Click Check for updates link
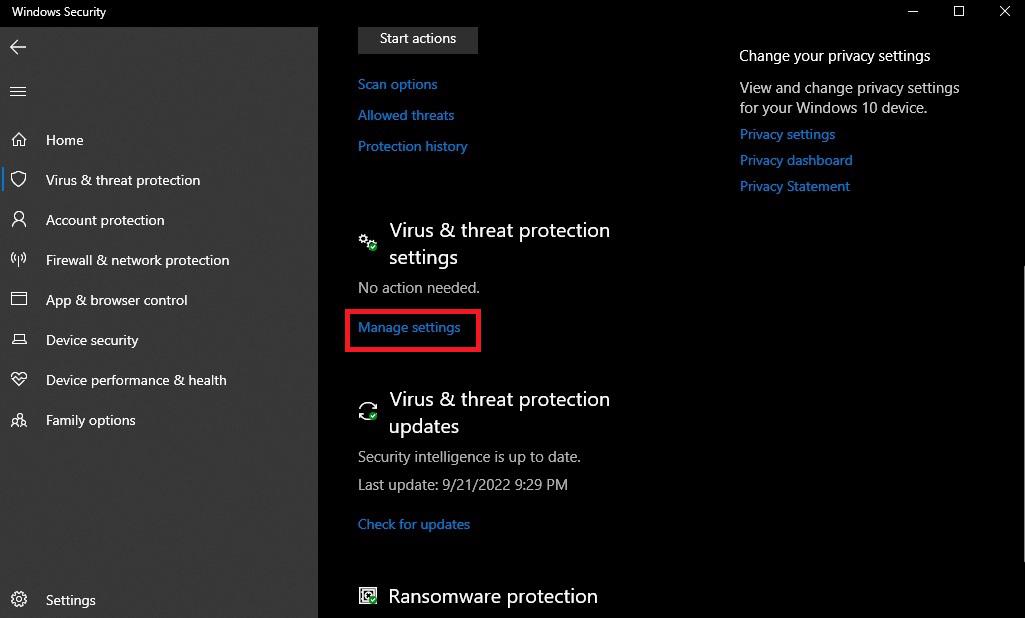1025x618 pixels. click(414, 524)
